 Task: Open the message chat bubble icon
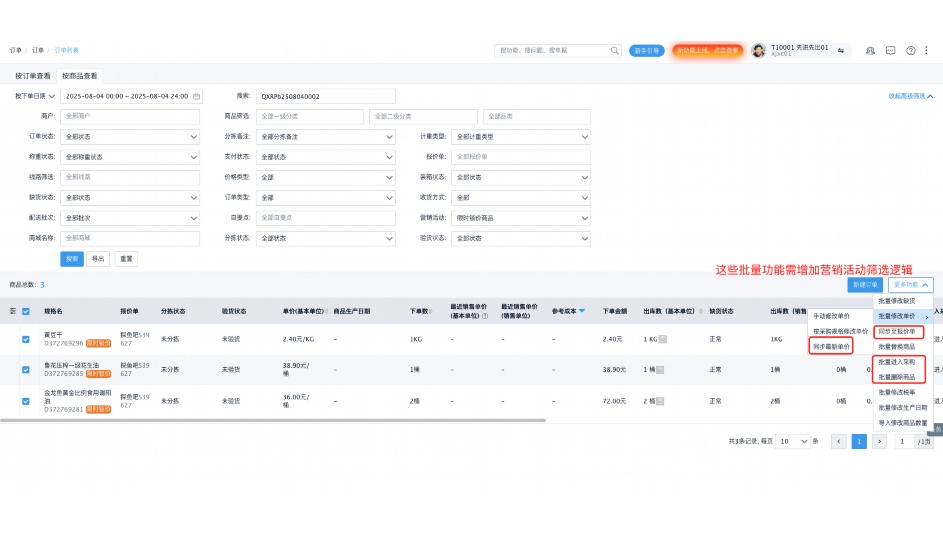(x=890, y=50)
